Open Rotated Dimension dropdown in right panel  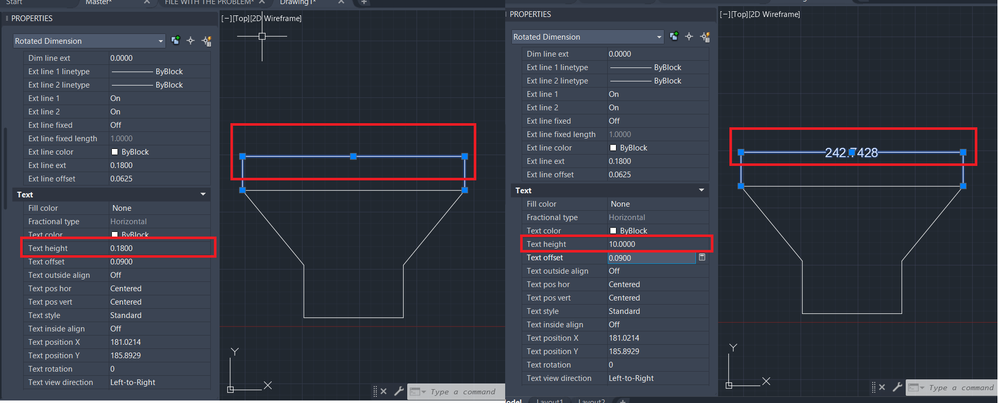587,37
